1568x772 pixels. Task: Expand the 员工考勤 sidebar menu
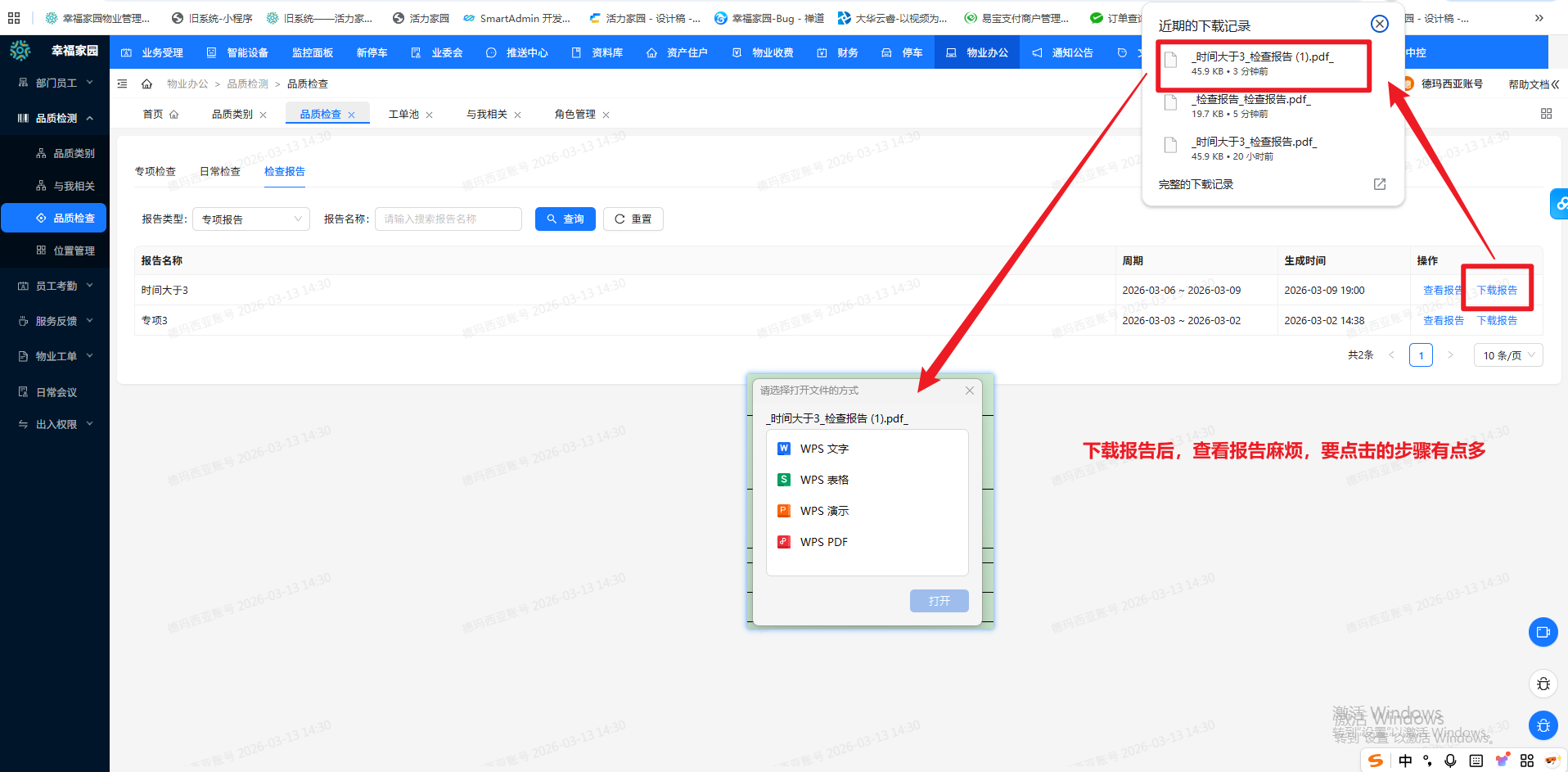[56, 286]
